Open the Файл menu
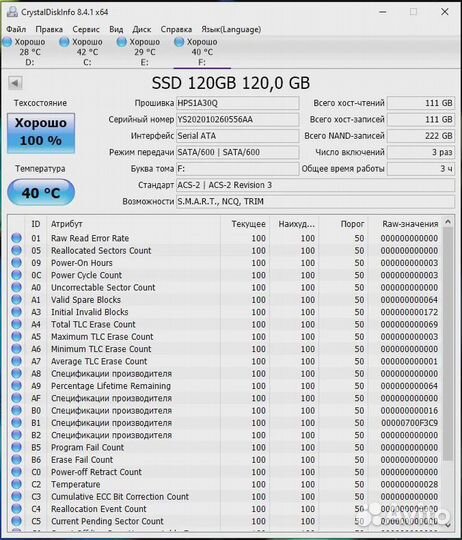 point(16,29)
